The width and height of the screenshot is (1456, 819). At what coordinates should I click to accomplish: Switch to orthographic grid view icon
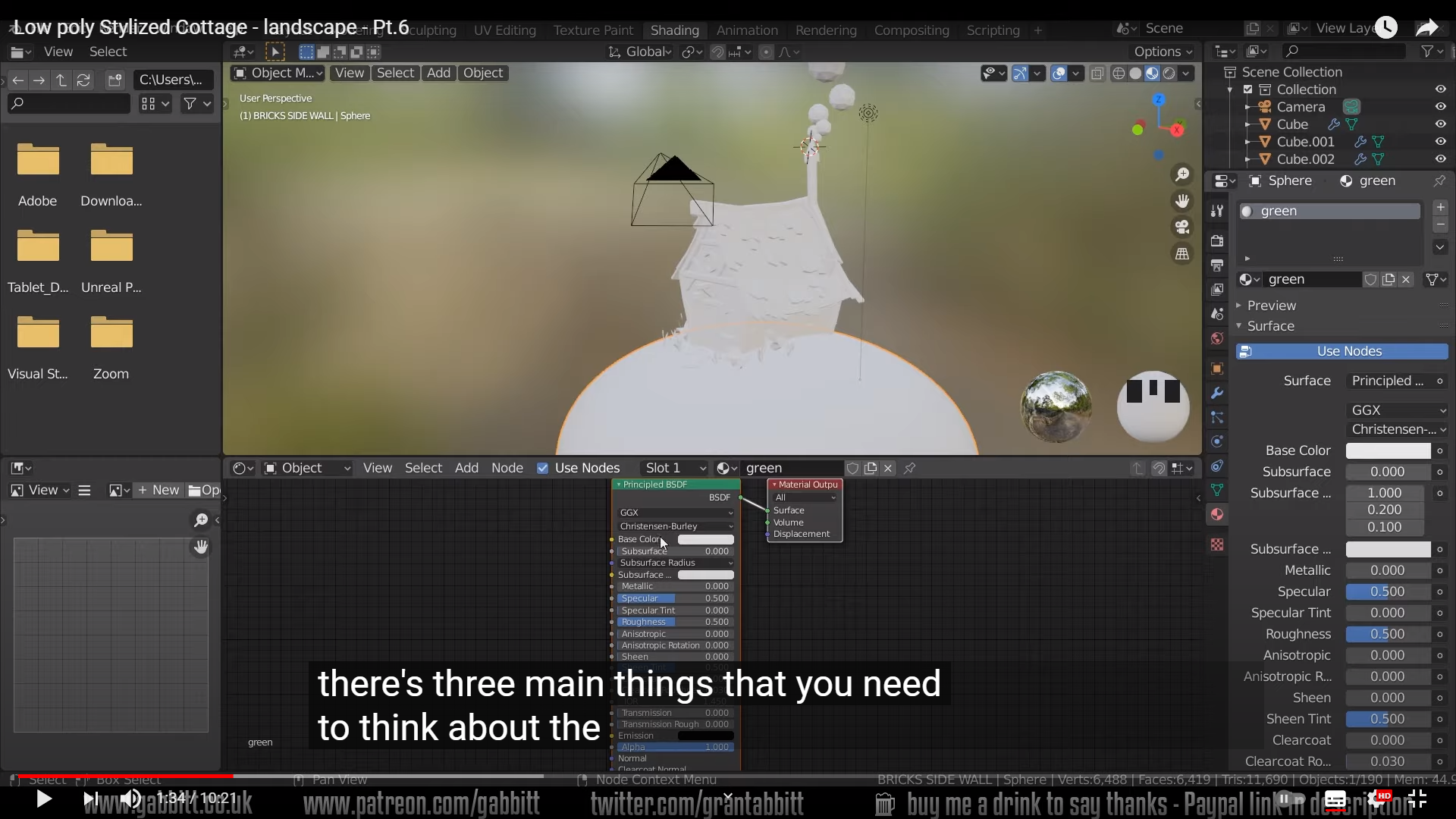tap(1182, 254)
